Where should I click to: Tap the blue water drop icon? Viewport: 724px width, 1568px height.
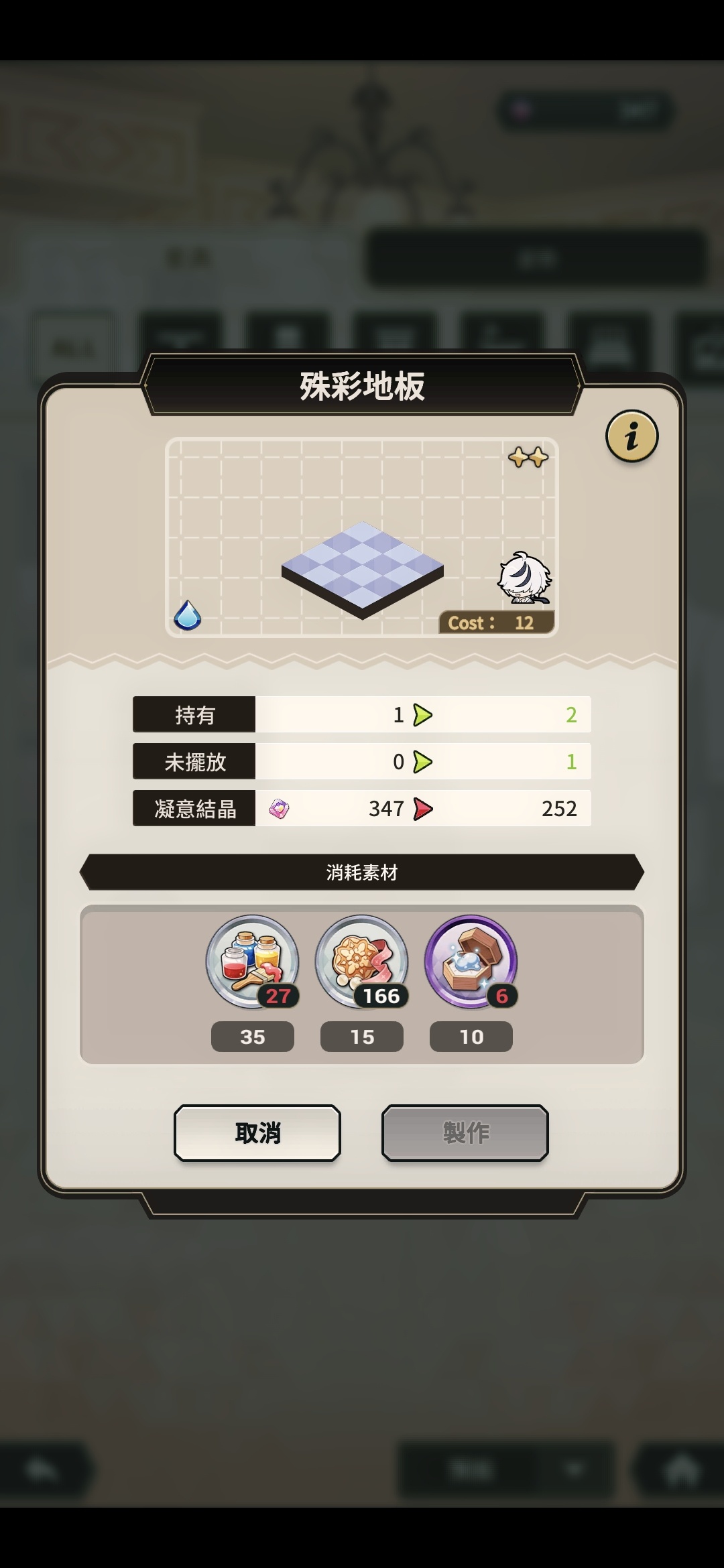tap(188, 614)
